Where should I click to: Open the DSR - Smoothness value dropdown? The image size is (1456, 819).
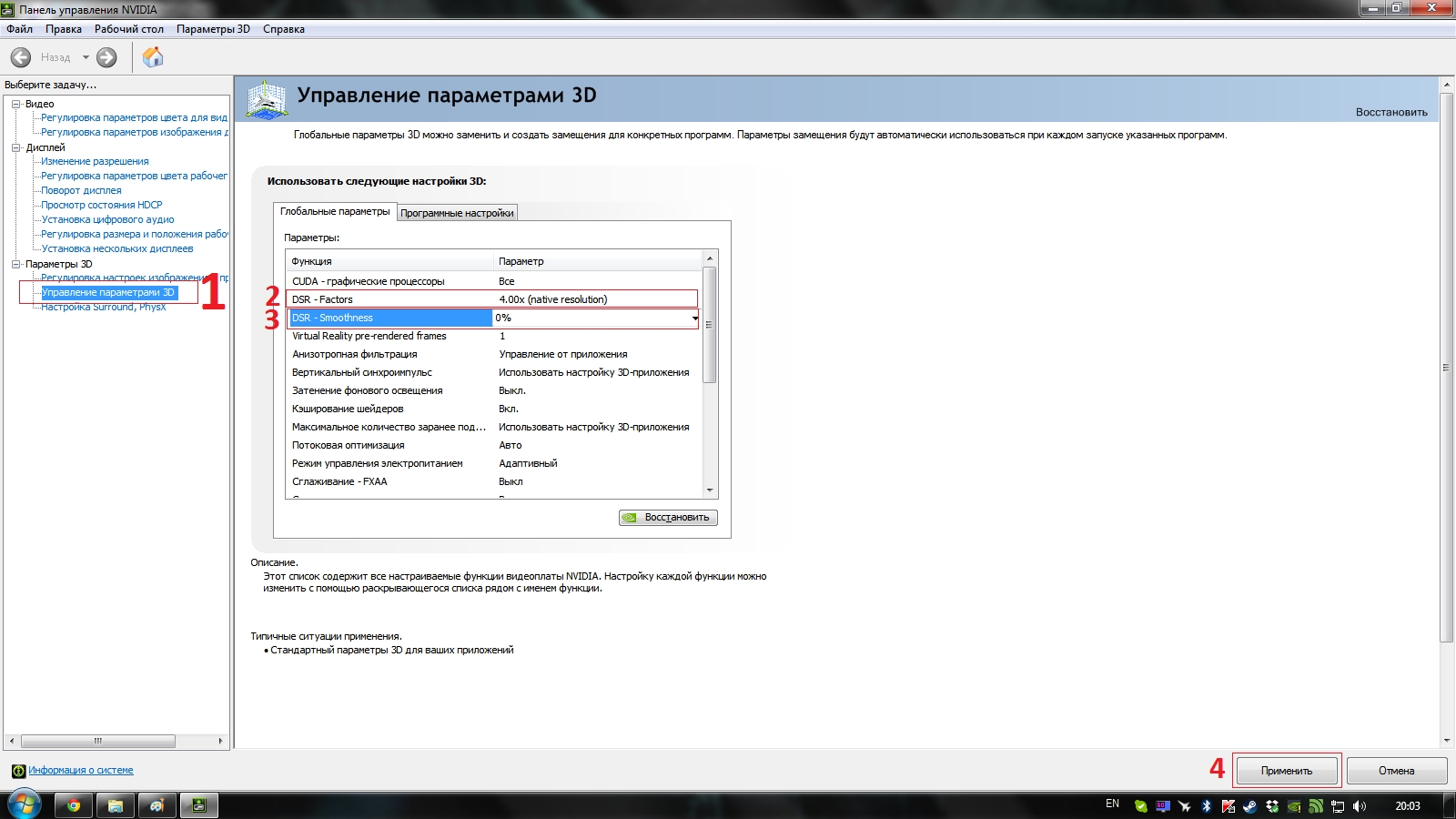695,318
